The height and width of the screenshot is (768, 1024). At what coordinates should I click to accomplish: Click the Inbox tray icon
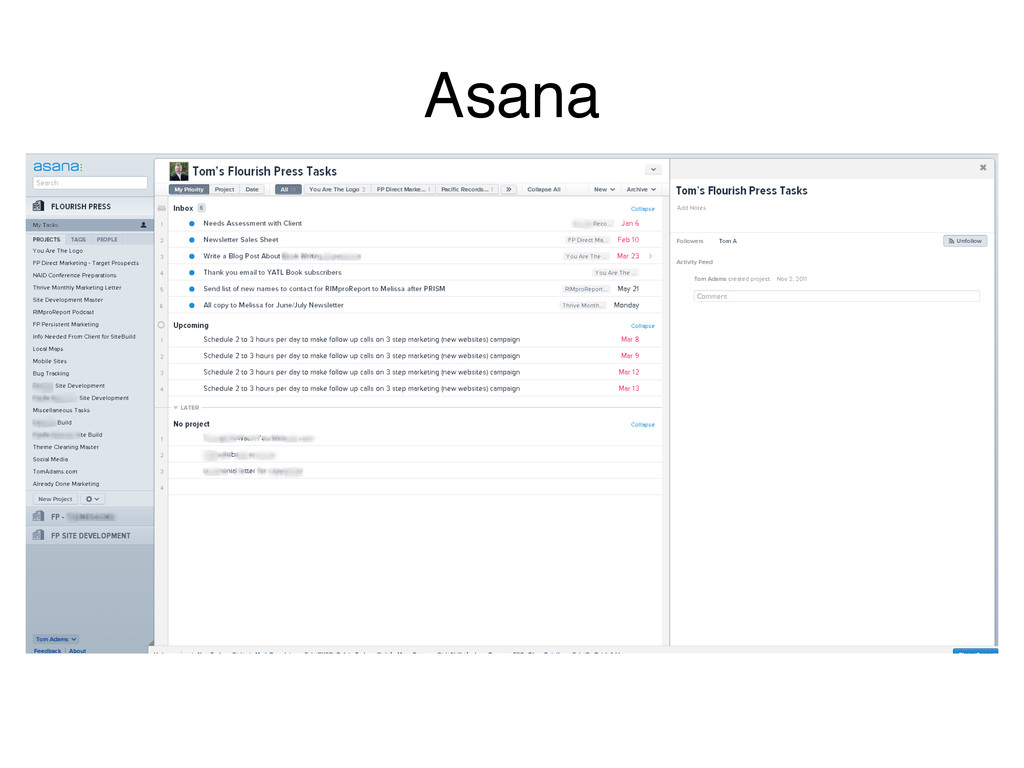click(x=161, y=208)
